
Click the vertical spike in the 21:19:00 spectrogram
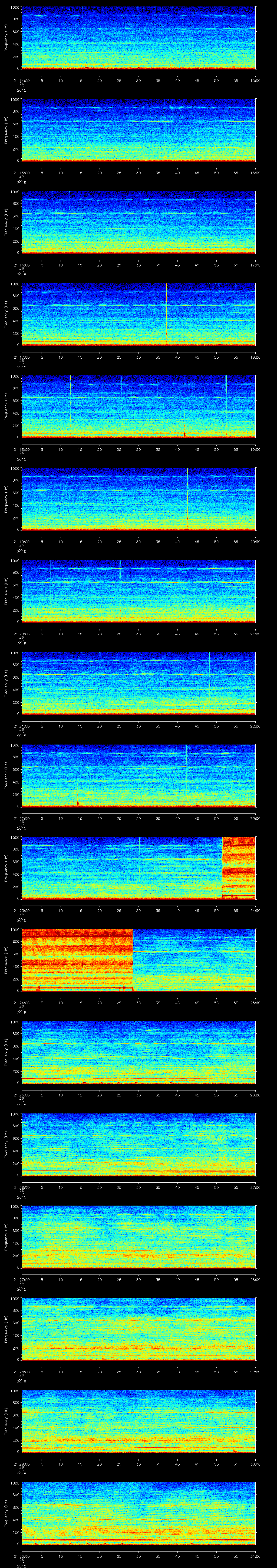point(187,493)
